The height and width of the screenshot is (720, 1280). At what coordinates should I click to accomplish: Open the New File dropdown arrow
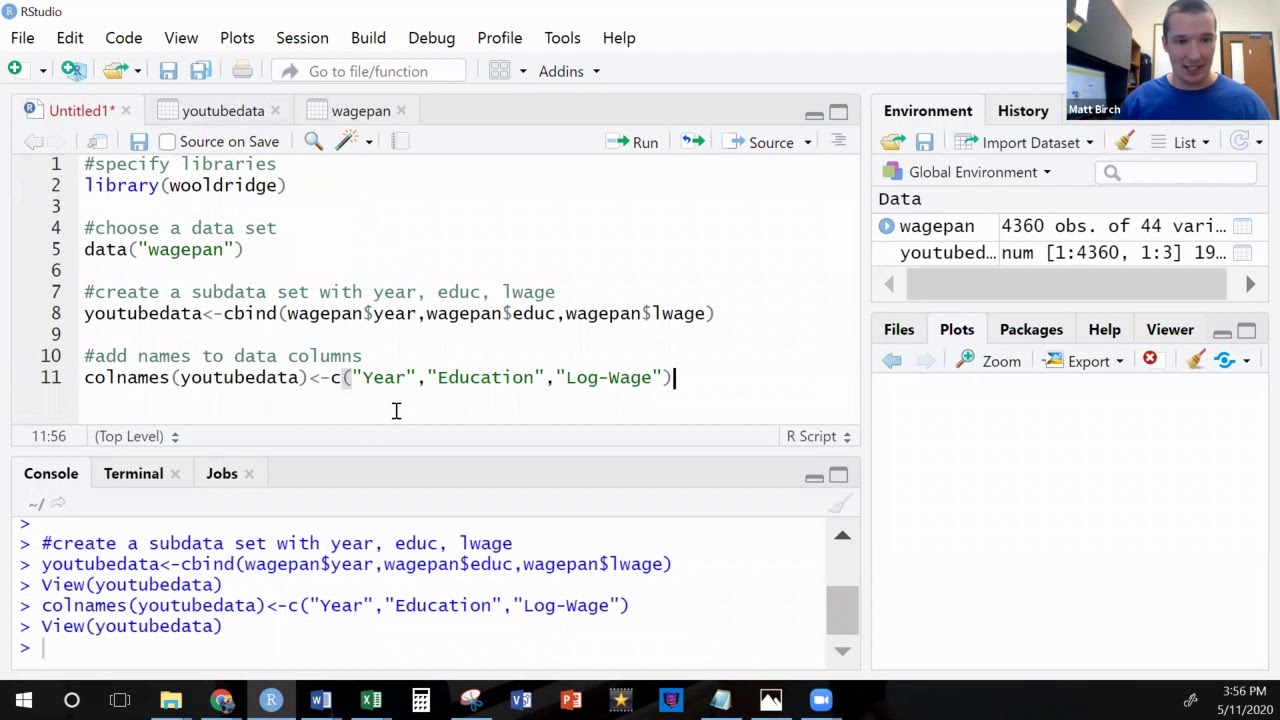coord(42,71)
